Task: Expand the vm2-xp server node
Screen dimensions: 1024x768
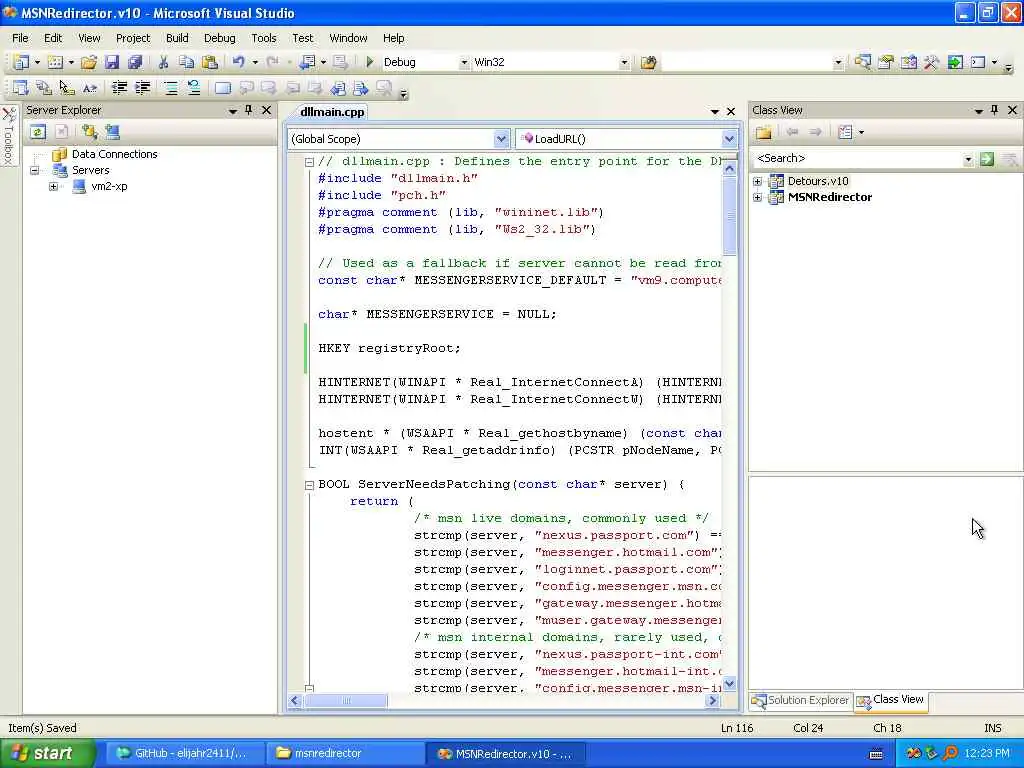Action: [54, 187]
